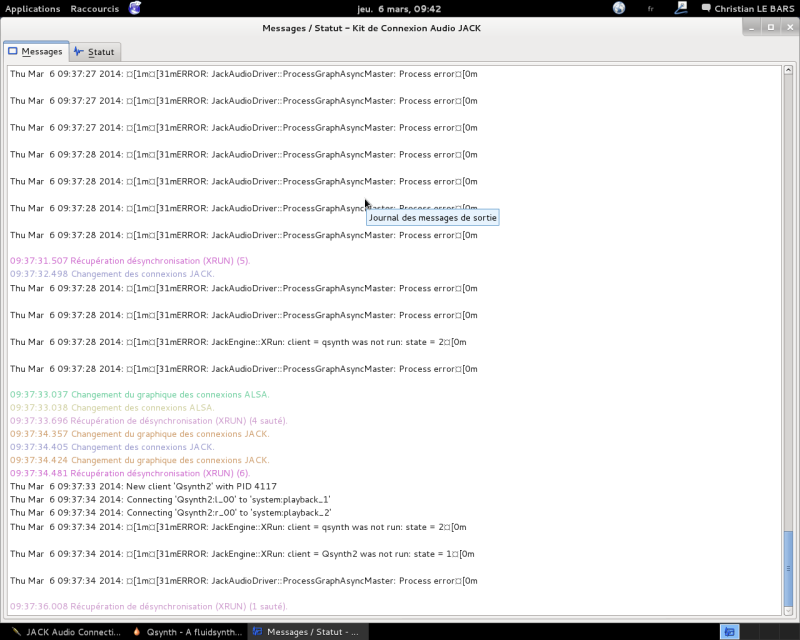The width and height of the screenshot is (800, 640).
Task: Click '09:37:33.037 Changement du graphique des connexions ALSA.'
Action: [140, 395]
